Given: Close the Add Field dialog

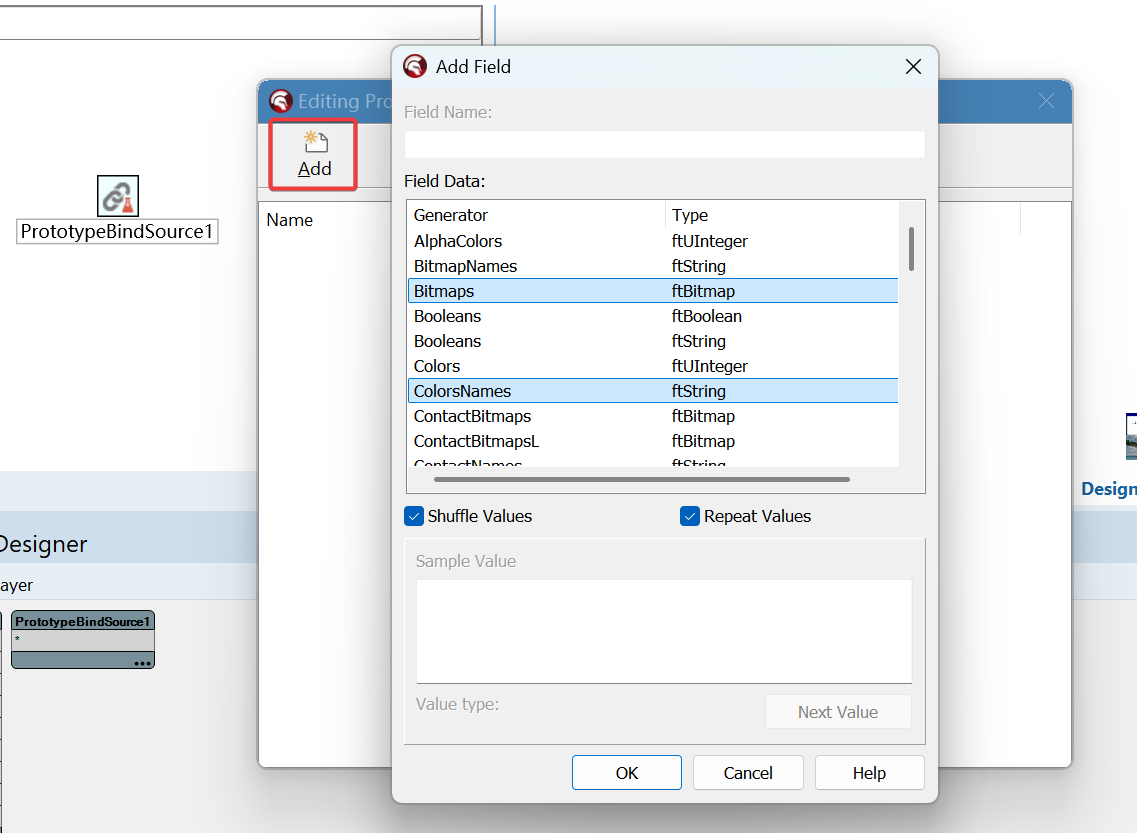Looking at the screenshot, I should pos(913,67).
